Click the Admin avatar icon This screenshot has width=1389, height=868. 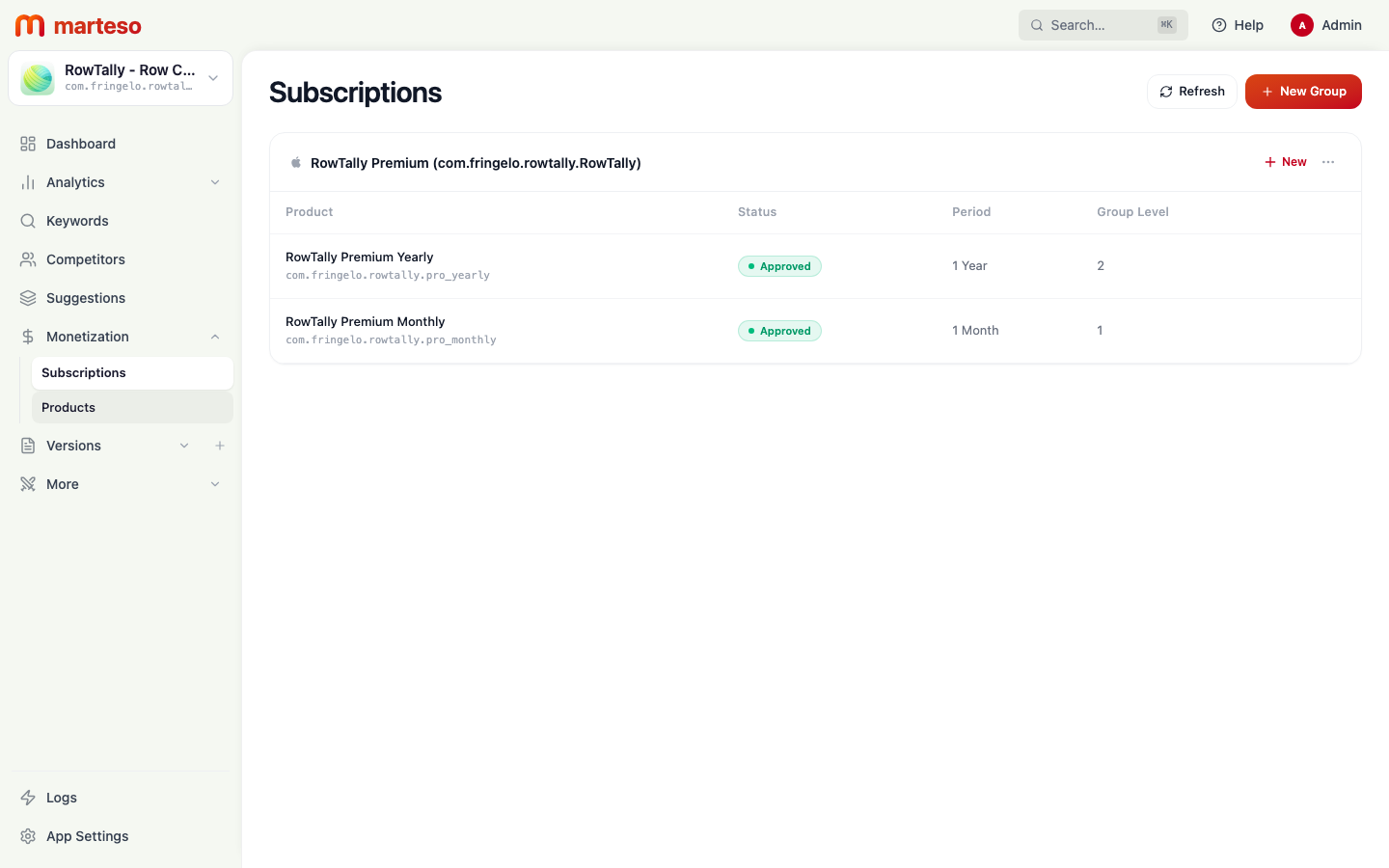tap(1302, 25)
